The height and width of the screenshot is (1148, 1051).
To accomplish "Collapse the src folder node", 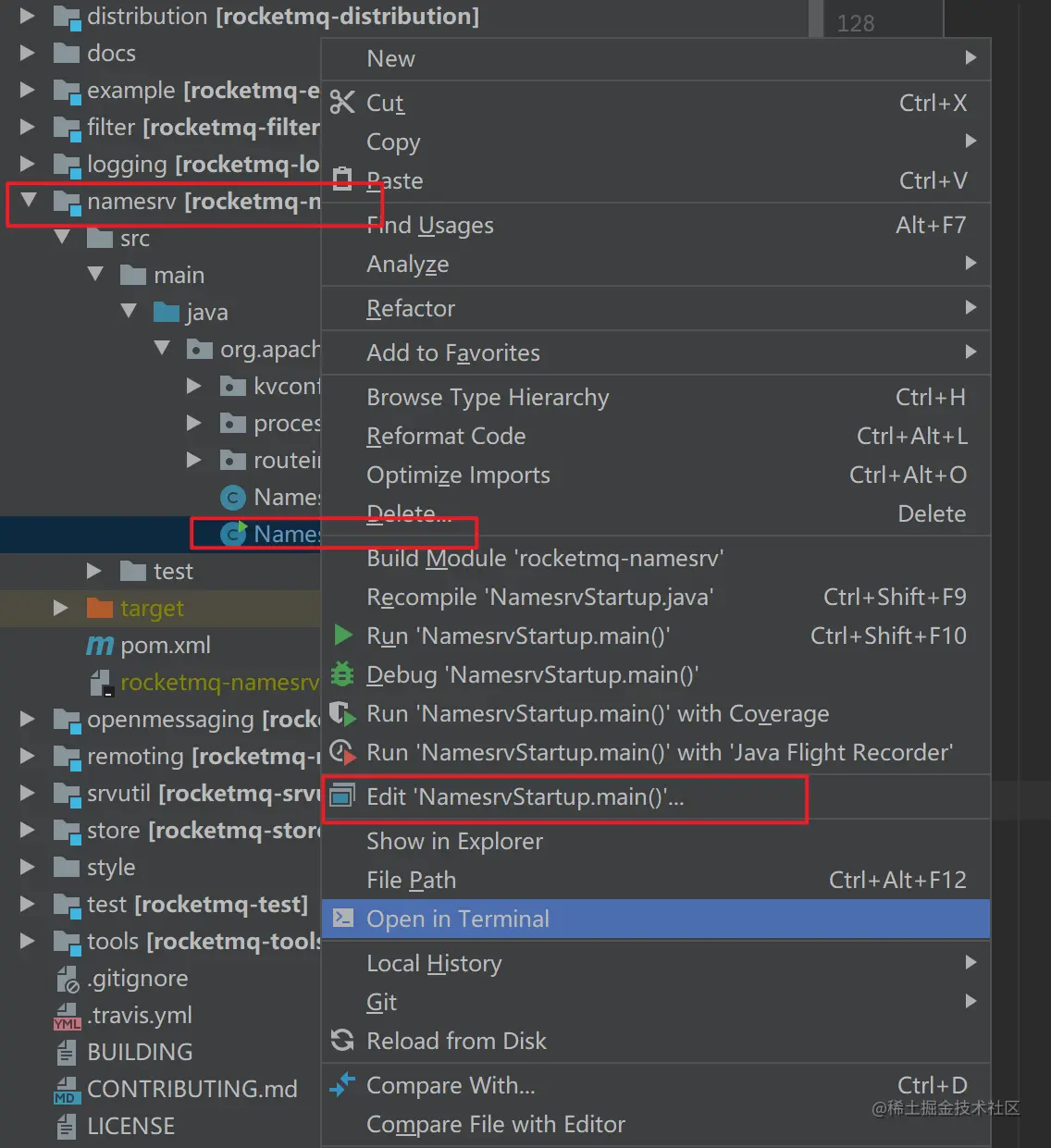I will click(x=62, y=237).
